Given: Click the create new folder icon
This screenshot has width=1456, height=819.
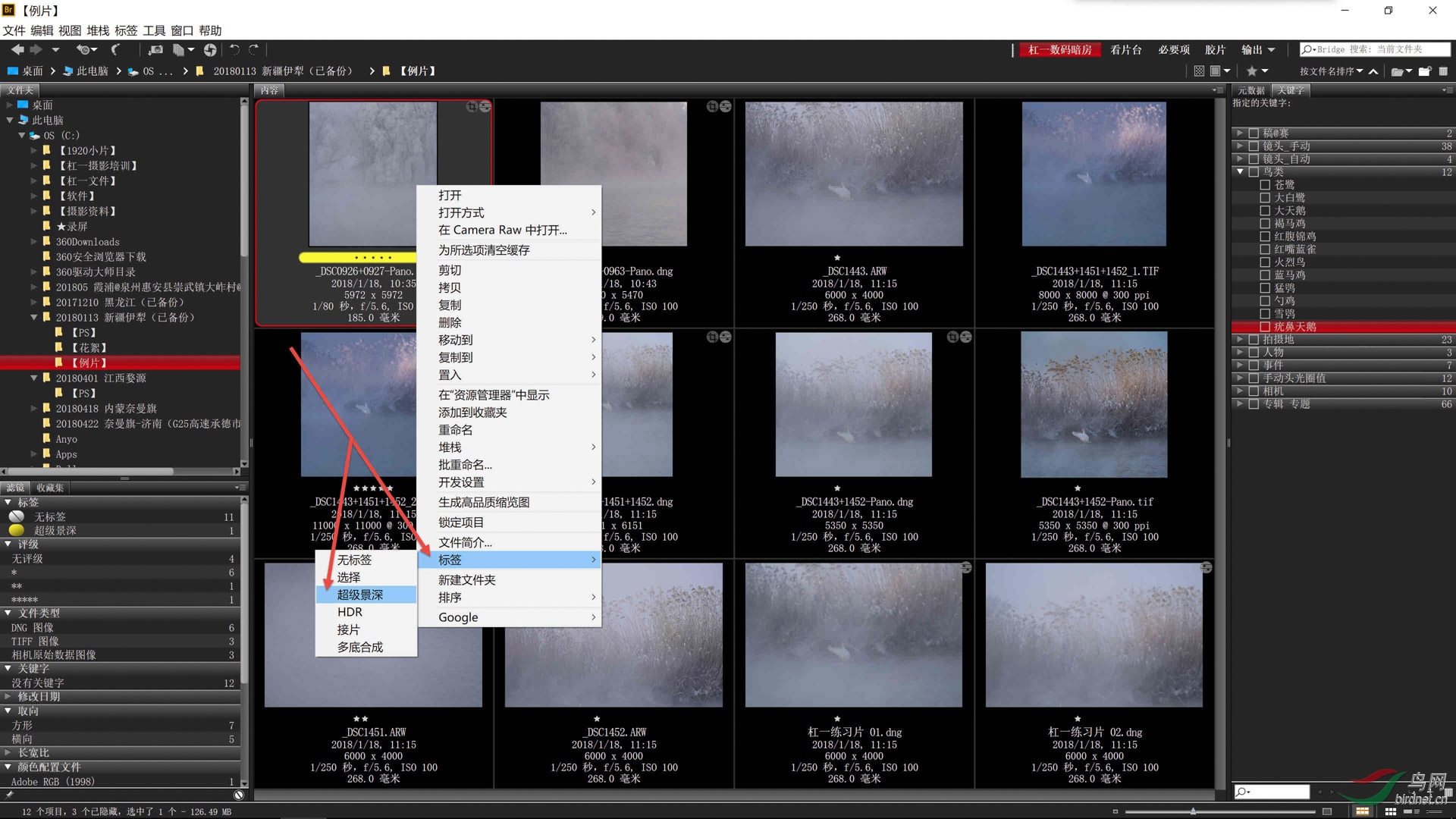Looking at the screenshot, I should 1425,71.
